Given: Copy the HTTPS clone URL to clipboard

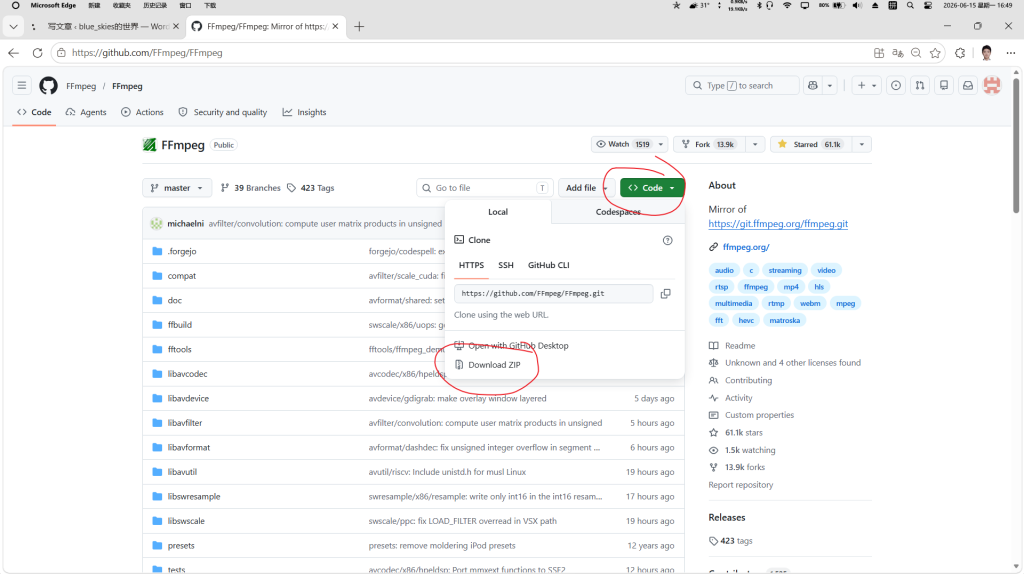Looking at the screenshot, I should click(x=665, y=294).
